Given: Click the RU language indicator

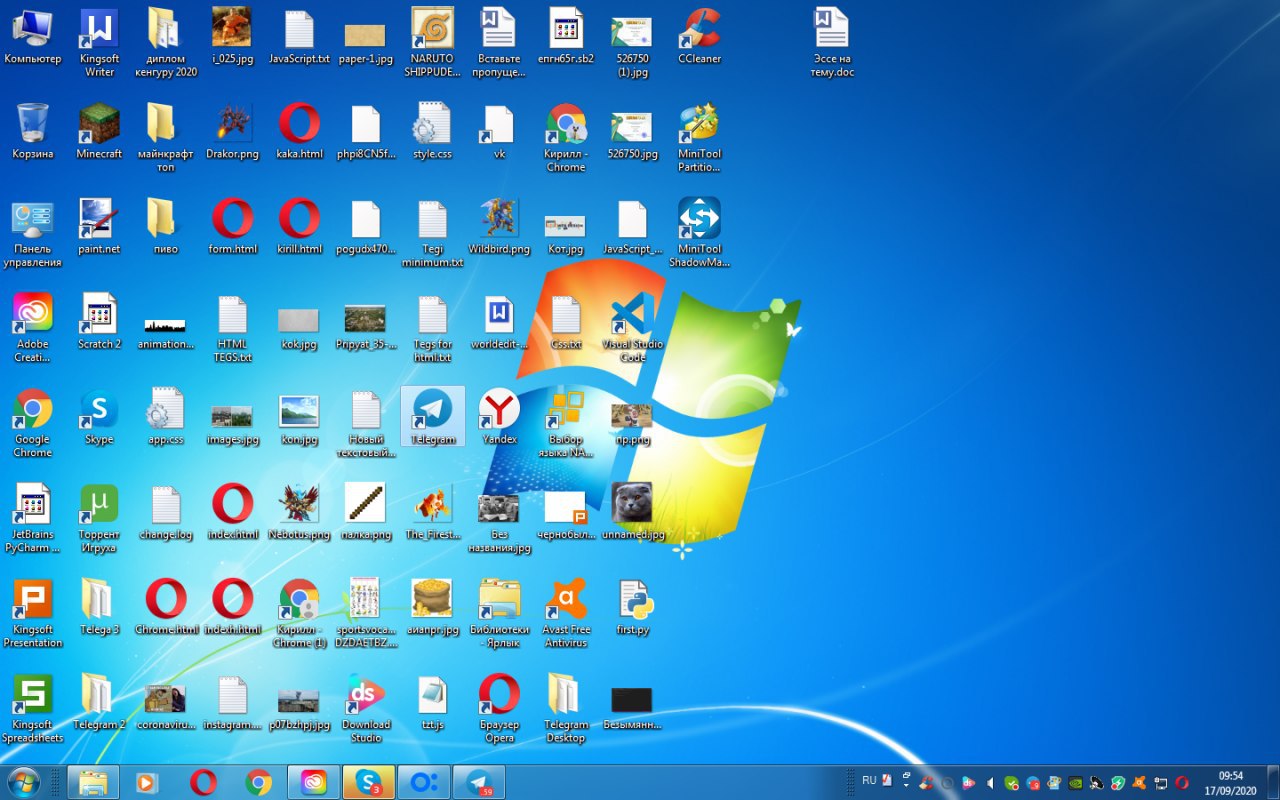Looking at the screenshot, I should 869,780.
